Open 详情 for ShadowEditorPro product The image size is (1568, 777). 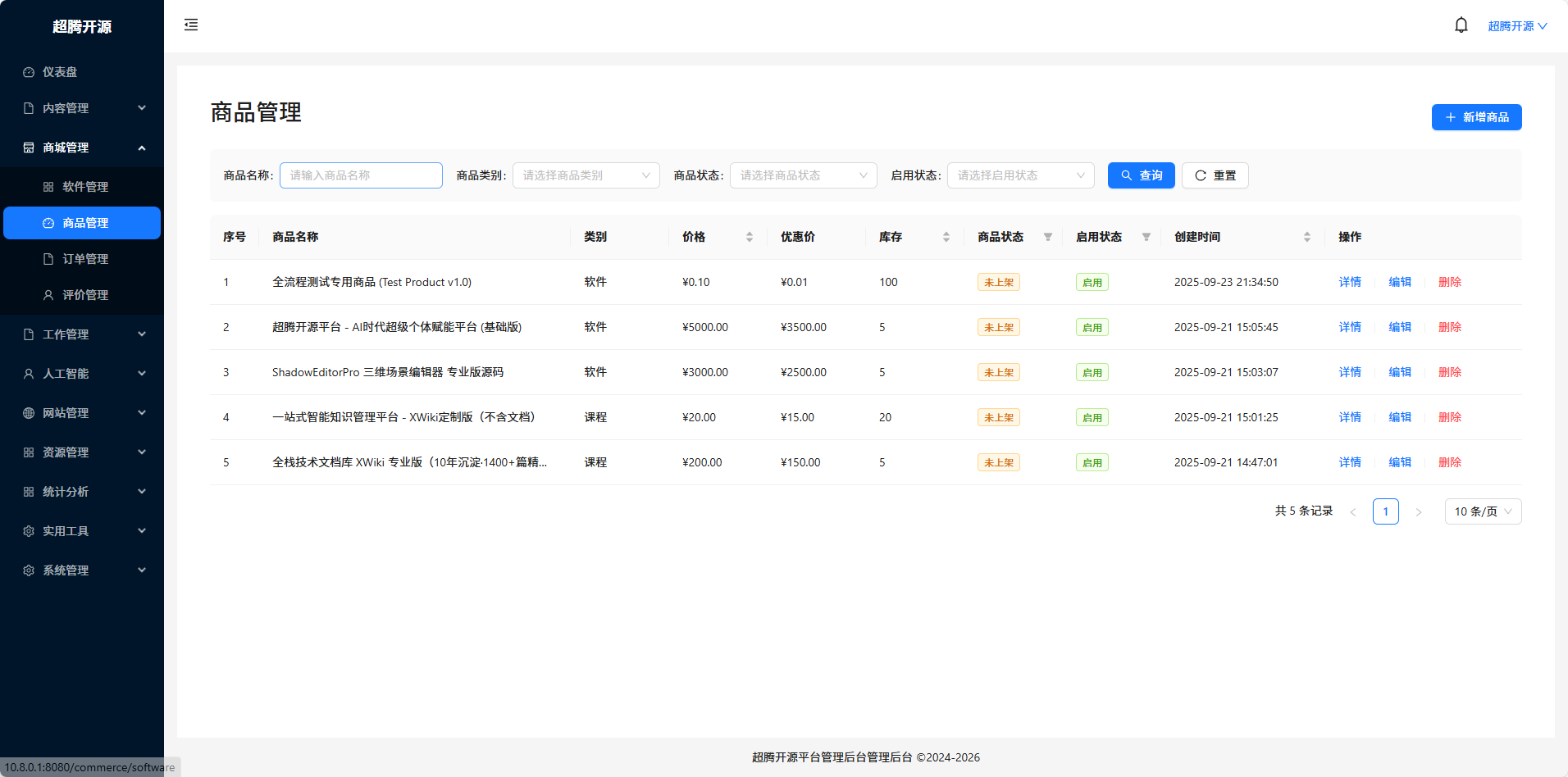1349,371
